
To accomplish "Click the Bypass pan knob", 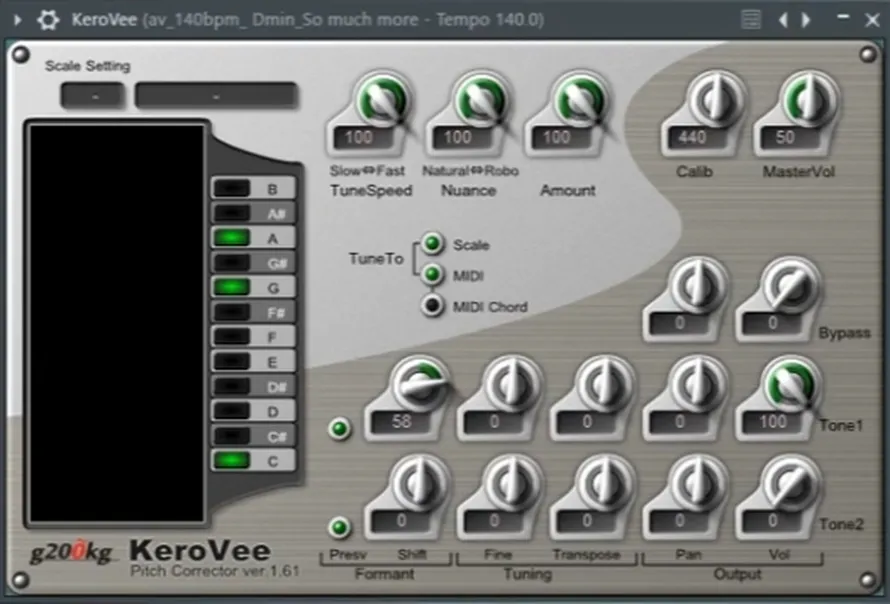I will 698,286.
